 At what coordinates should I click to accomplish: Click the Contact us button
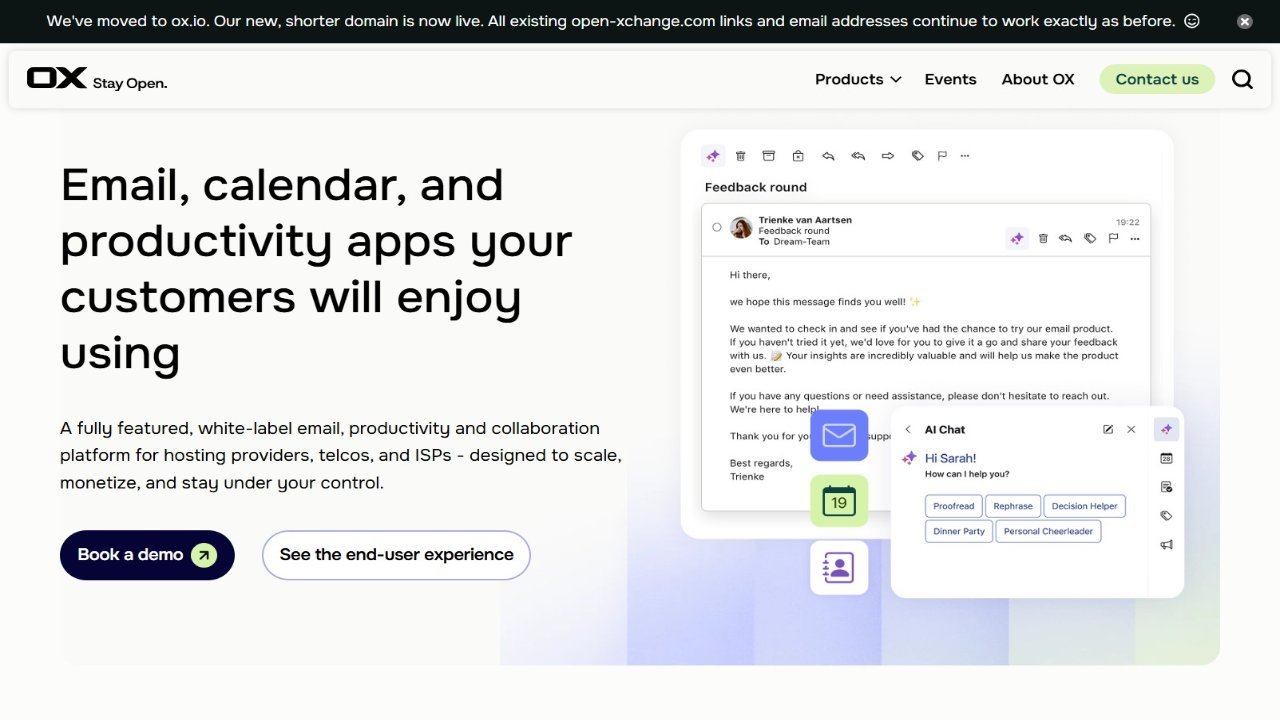click(1157, 79)
